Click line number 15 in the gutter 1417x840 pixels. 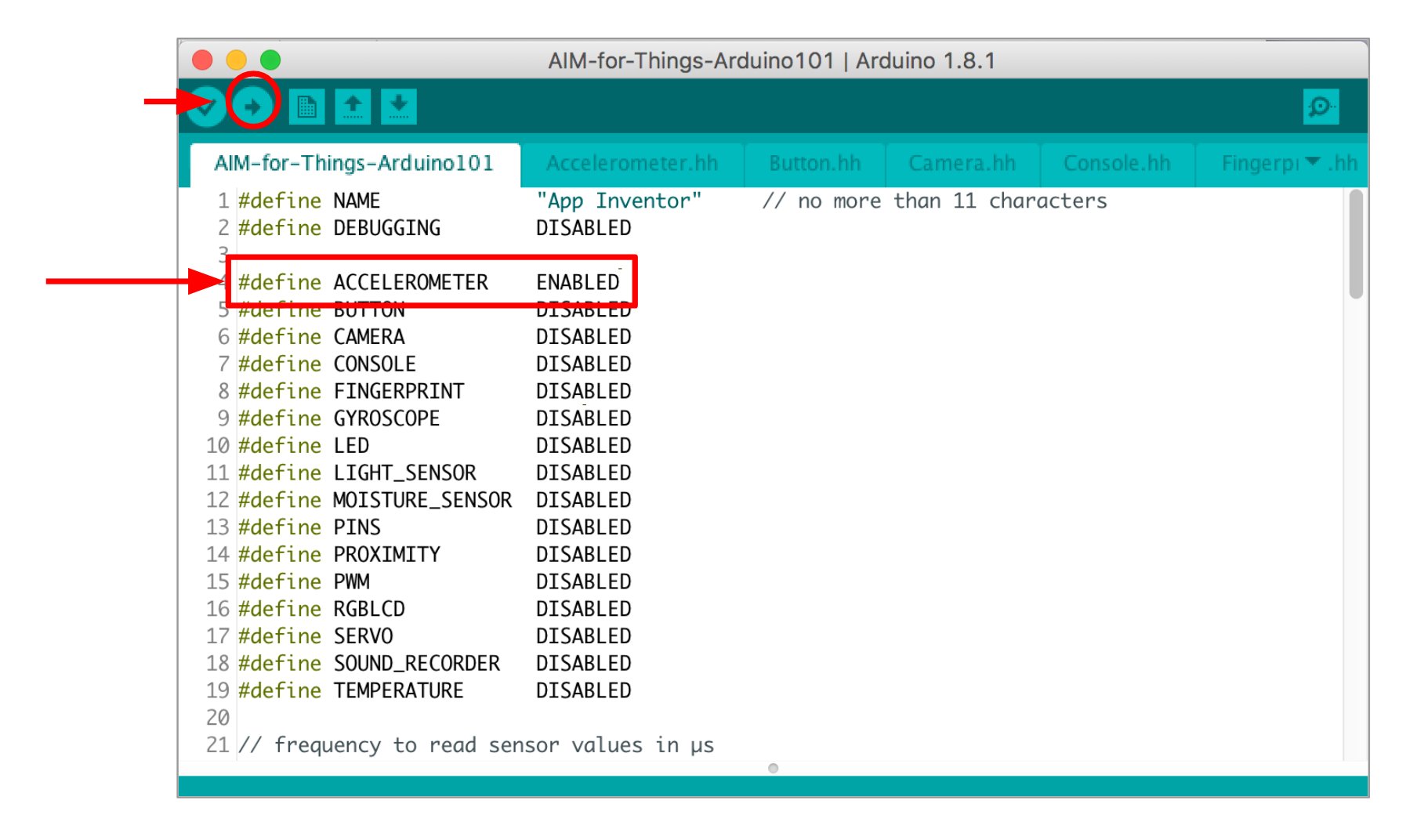pyautogui.click(x=218, y=582)
